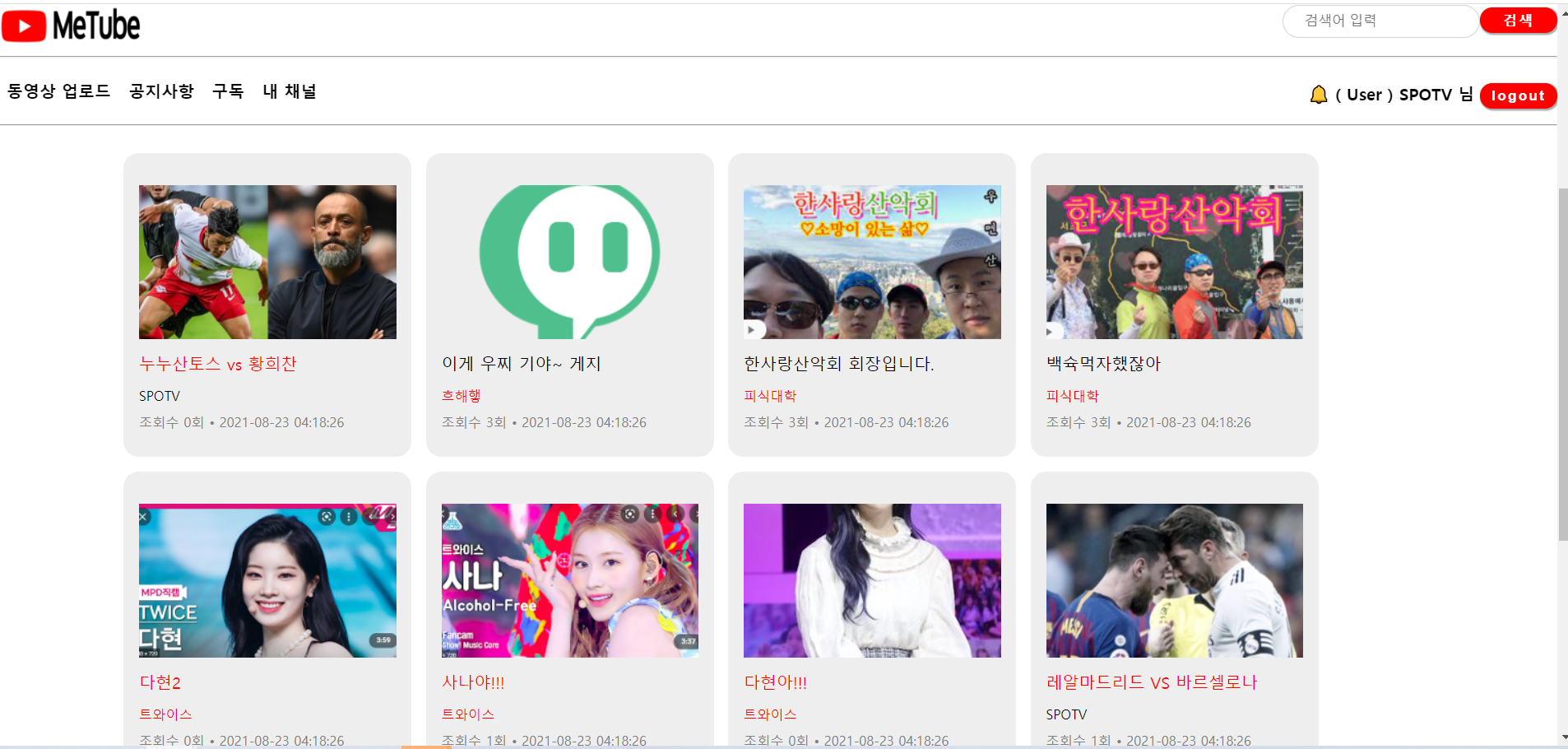This screenshot has height=749, width=1568.
Task: Click the MeTube wordmark text
Action: click(x=96, y=26)
